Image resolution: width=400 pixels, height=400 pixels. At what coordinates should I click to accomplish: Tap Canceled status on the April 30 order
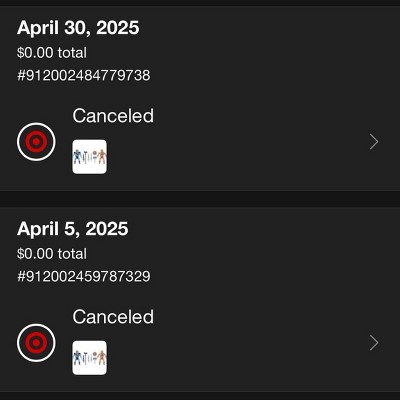[113, 116]
